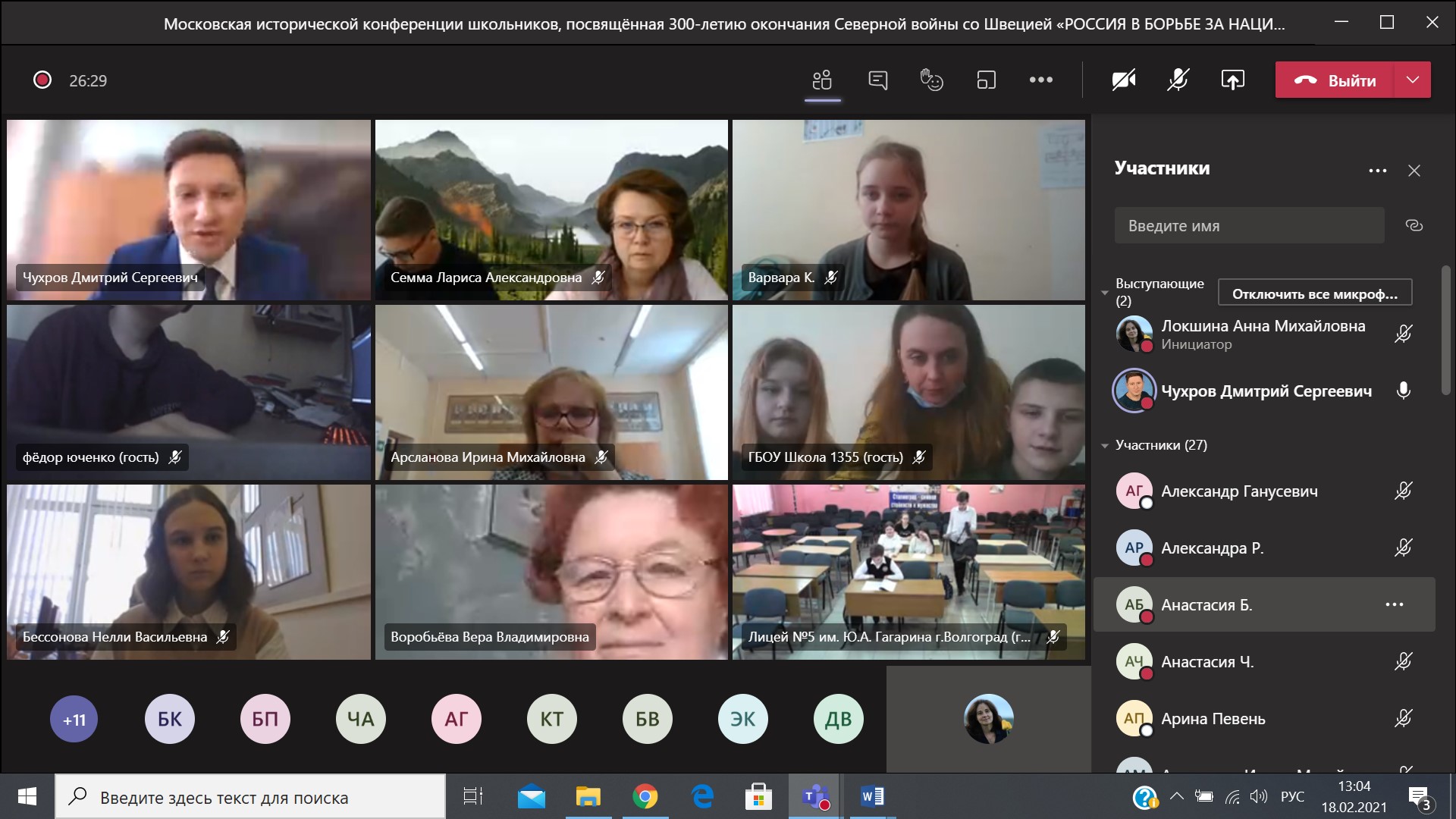Click the muted mic icon for Анастасия Ч.
This screenshot has height=819, width=1456.
coord(1404,661)
